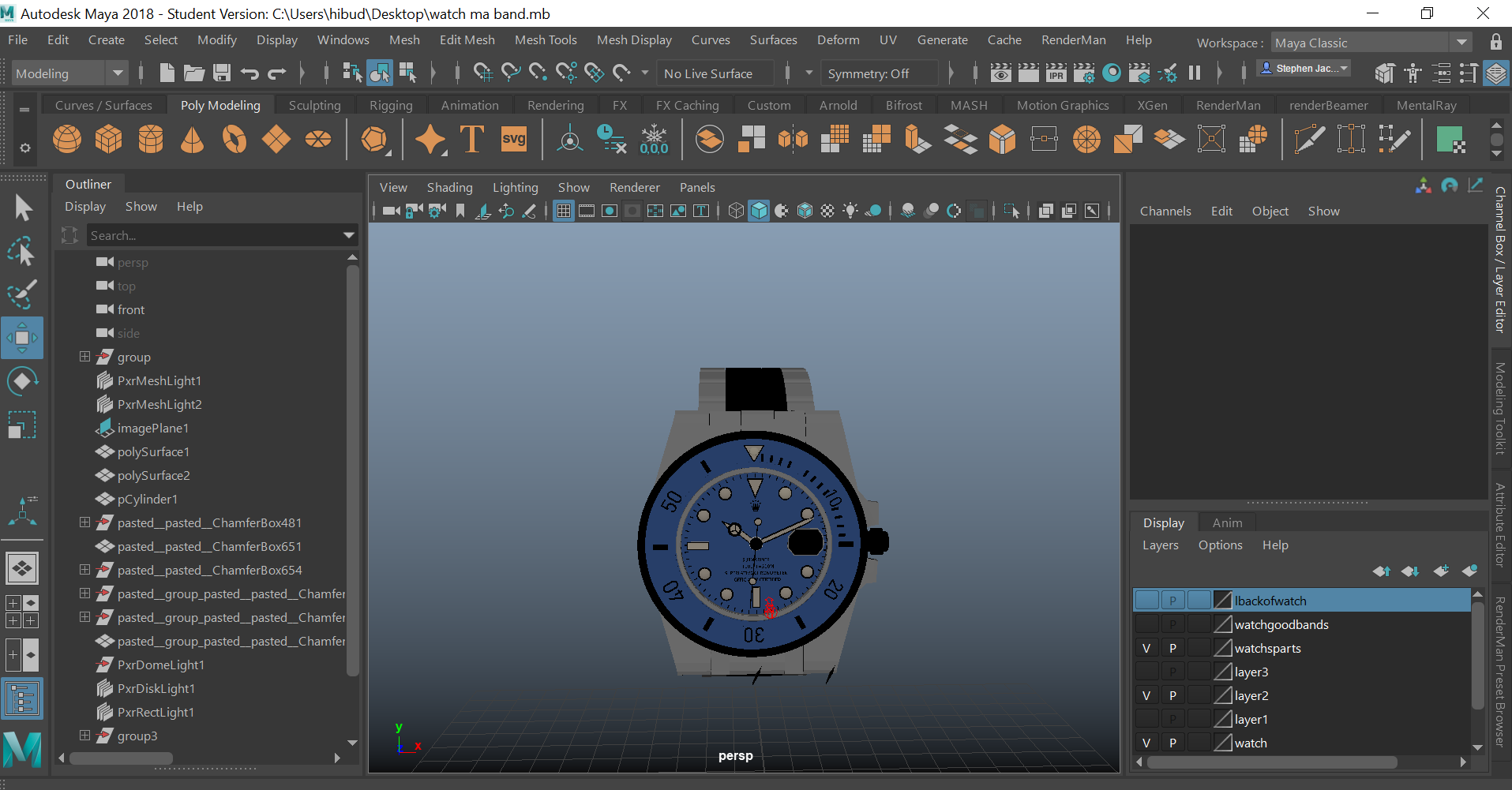Choose the Select tool arrow
This screenshot has width=1512, height=790.
coord(23,208)
